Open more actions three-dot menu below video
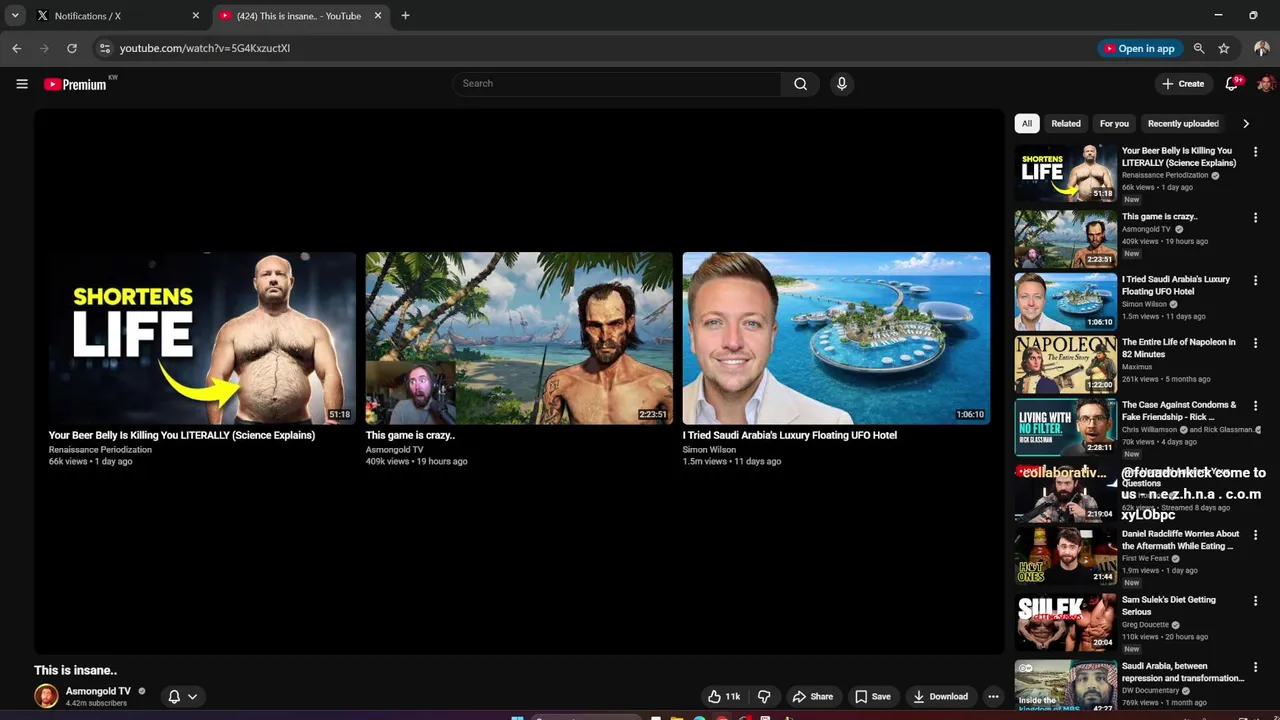This screenshot has width=1280, height=720. (x=993, y=696)
